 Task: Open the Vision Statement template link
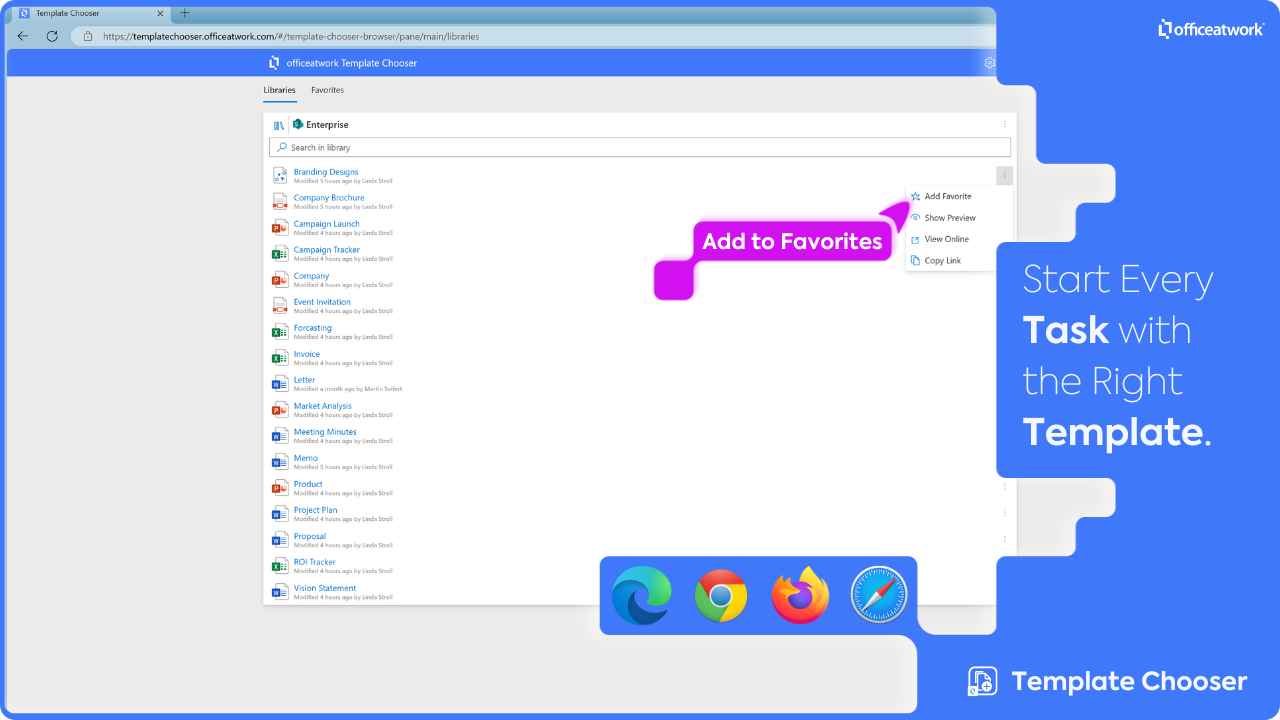coord(325,588)
